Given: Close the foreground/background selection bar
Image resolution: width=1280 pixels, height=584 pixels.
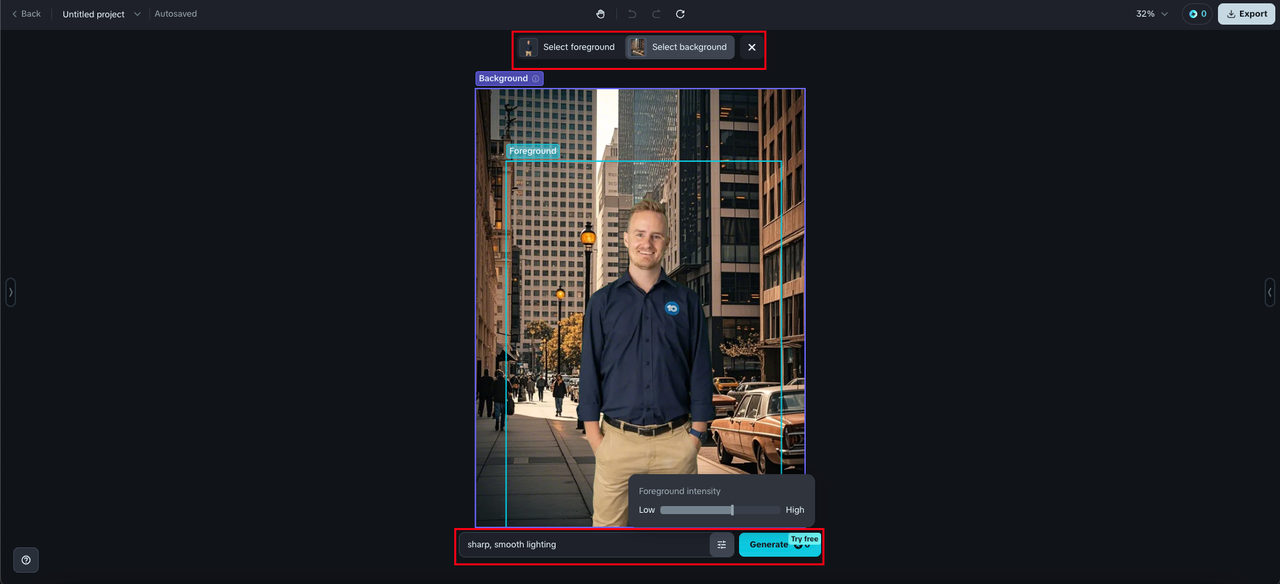Looking at the screenshot, I should click(752, 47).
